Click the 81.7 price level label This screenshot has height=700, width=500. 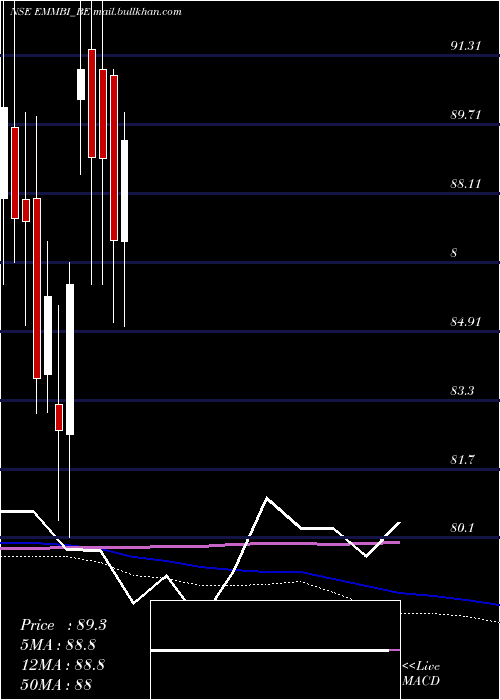point(462,459)
